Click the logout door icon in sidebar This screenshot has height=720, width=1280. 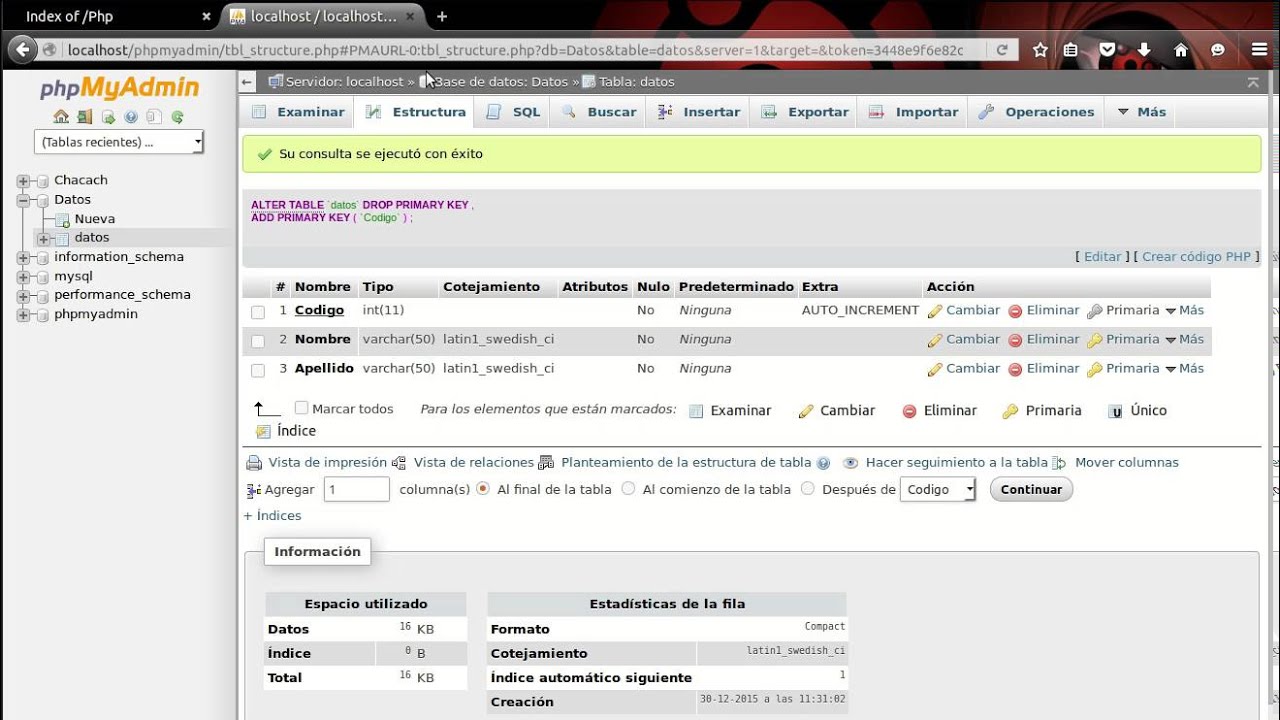85,117
